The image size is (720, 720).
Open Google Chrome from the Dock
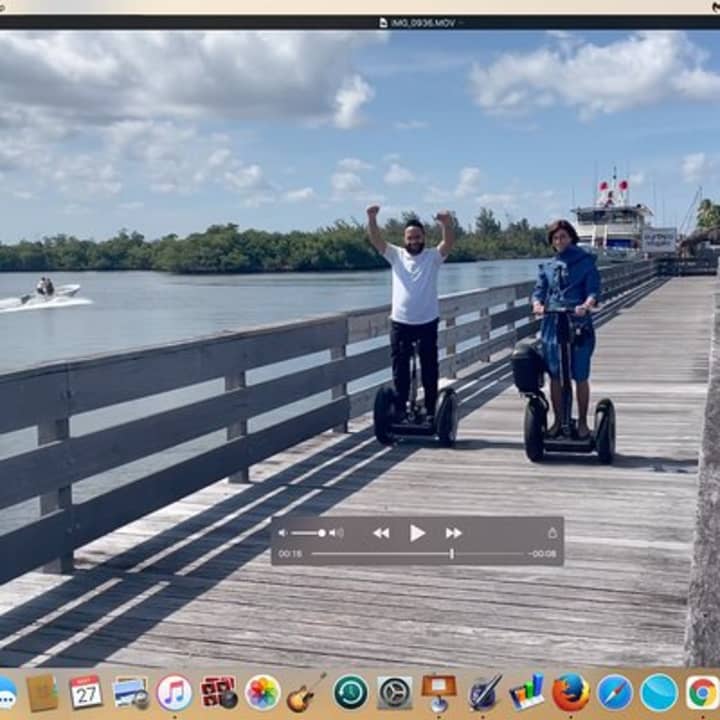coord(702,692)
